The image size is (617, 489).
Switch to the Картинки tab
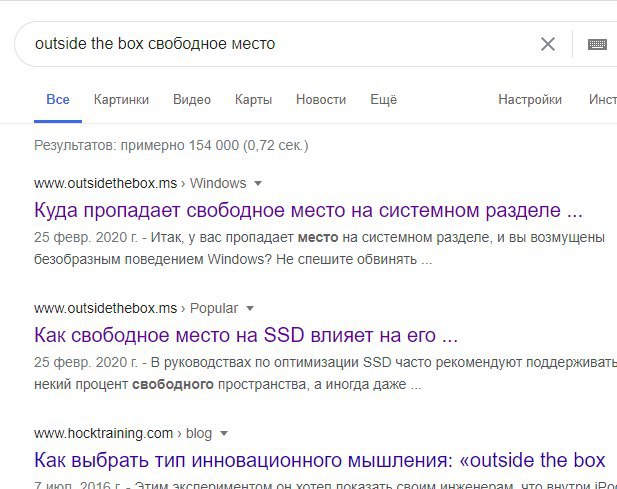(x=121, y=100)
